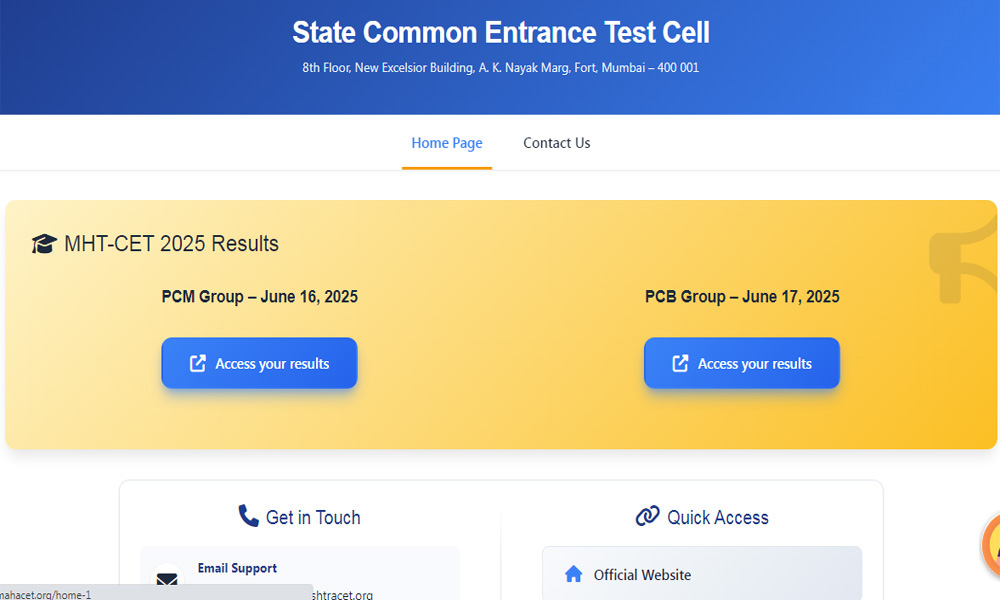The width and height of the screenshot is (1000, 600).
Task: Click the phone icon beside Get in Touch
Action: pyautogui.click(x=248, y=516)
